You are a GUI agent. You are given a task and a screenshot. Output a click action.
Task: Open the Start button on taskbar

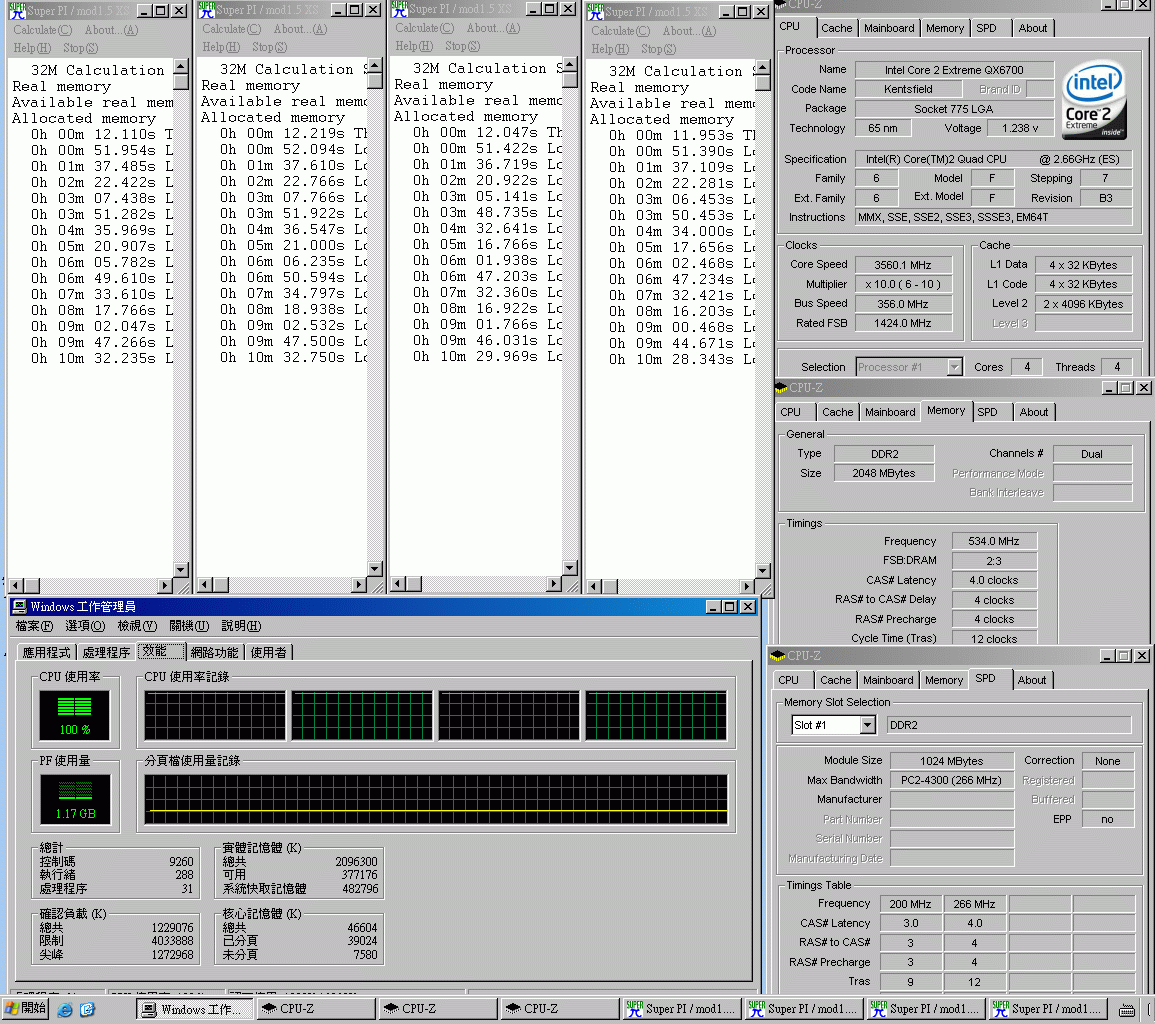coord(26,1009)
